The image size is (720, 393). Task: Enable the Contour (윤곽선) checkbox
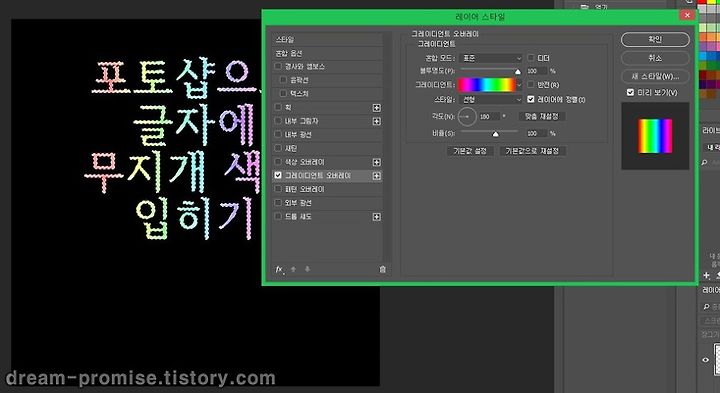pos(283,80)
